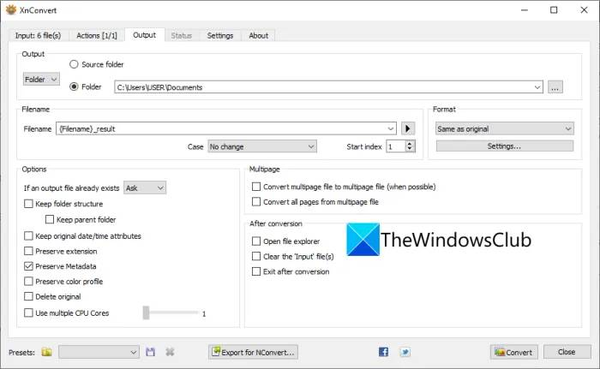Click the filename insert arrow button

tap(408, 129)
